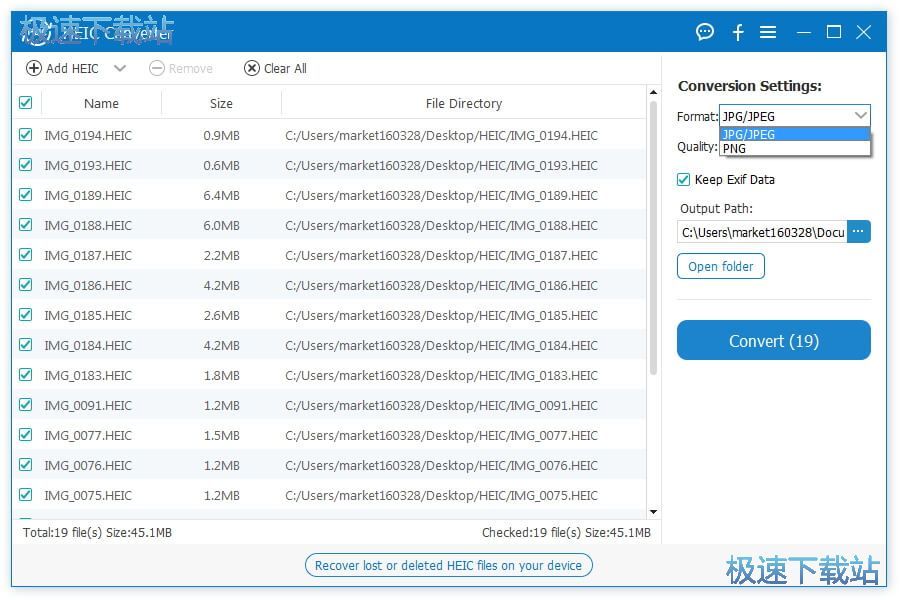Image resolution: width=900 pixels, height=600 pixels.
Task: Browse output path with ellipsis button
Action: (x=859, y=232)
